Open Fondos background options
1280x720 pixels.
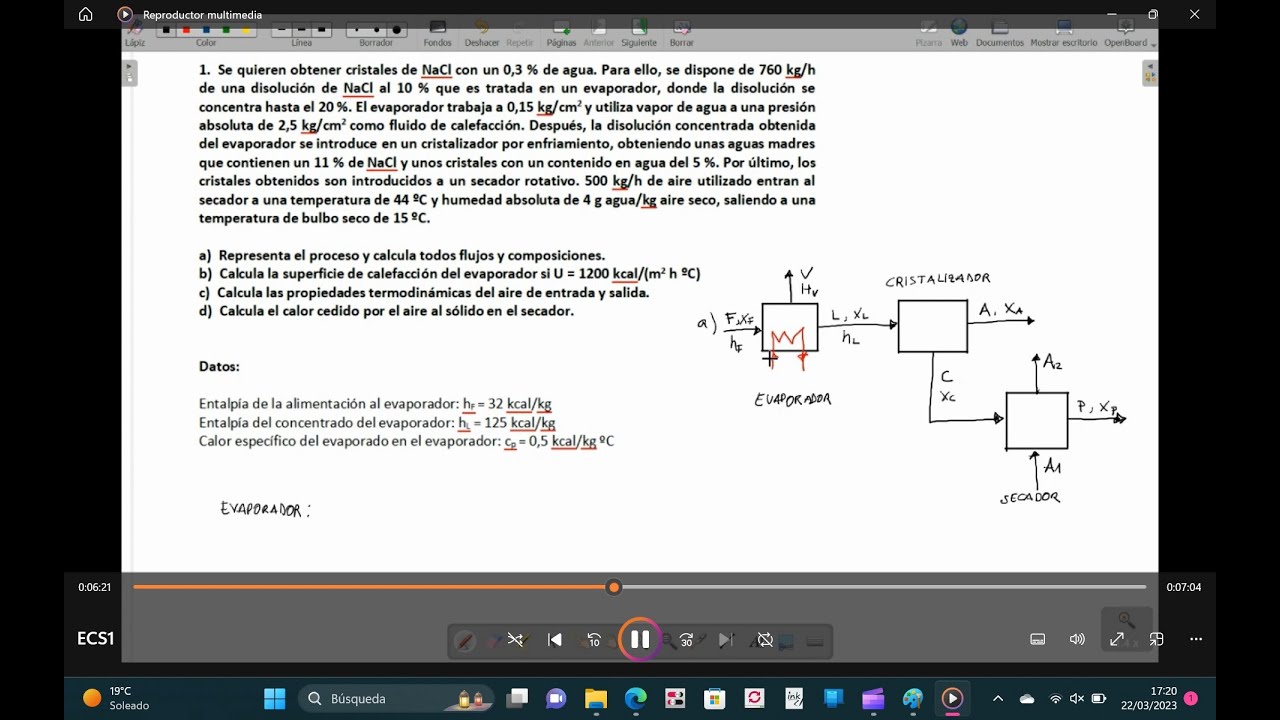click(x=437, y=34)
